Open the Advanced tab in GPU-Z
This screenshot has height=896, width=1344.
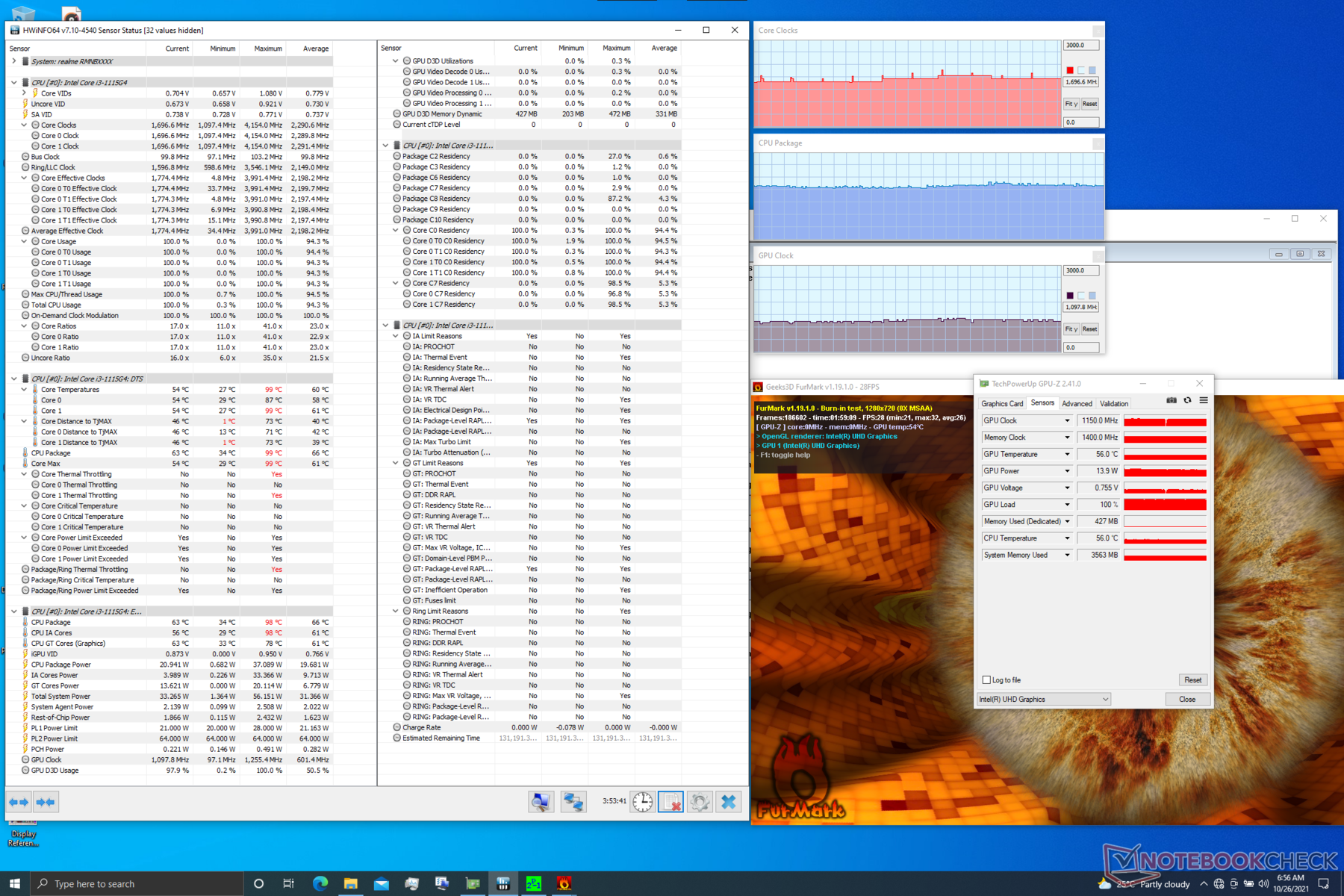(1077, 404)
